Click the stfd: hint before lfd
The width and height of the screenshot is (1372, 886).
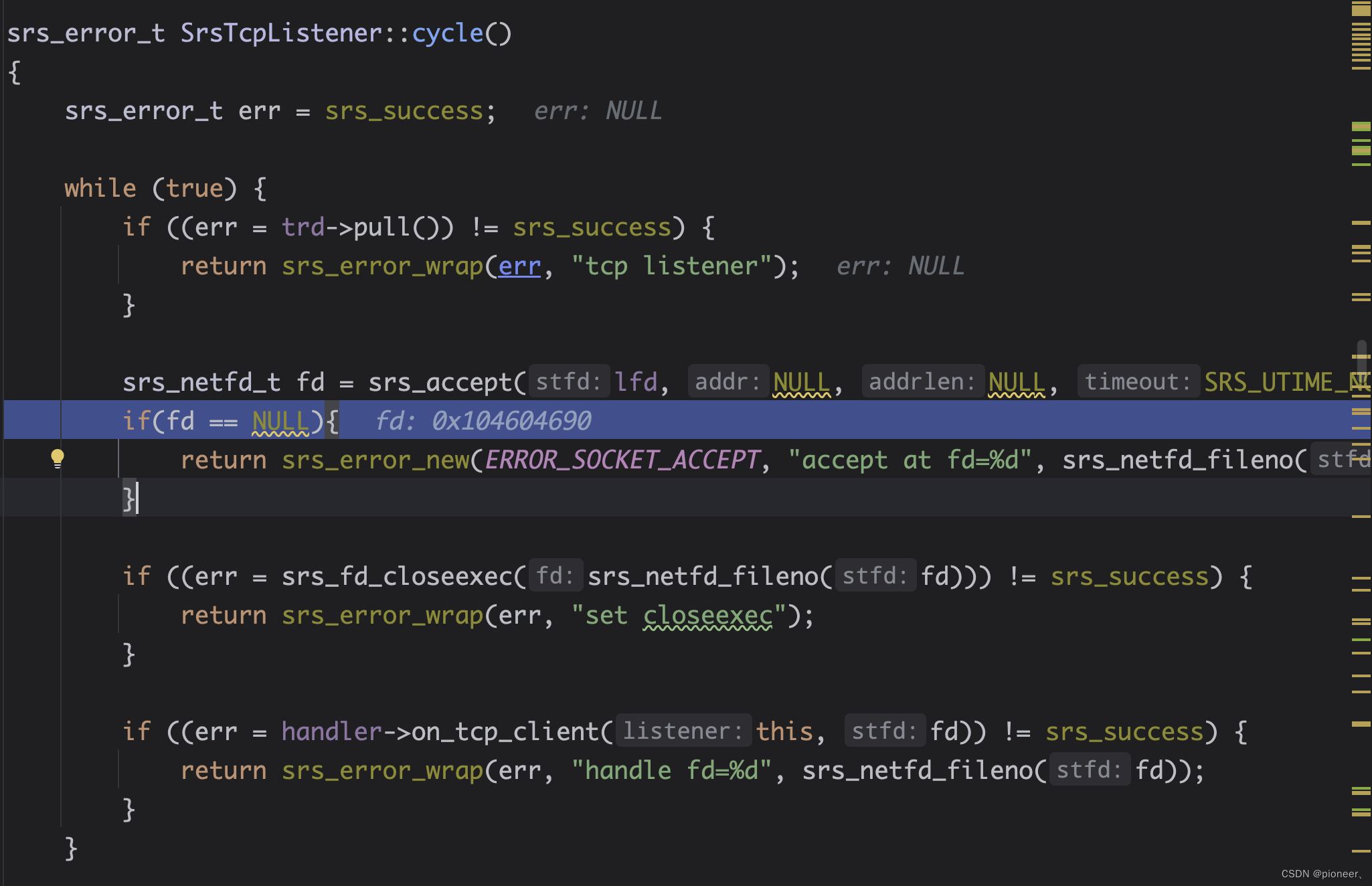coord(569,381)
